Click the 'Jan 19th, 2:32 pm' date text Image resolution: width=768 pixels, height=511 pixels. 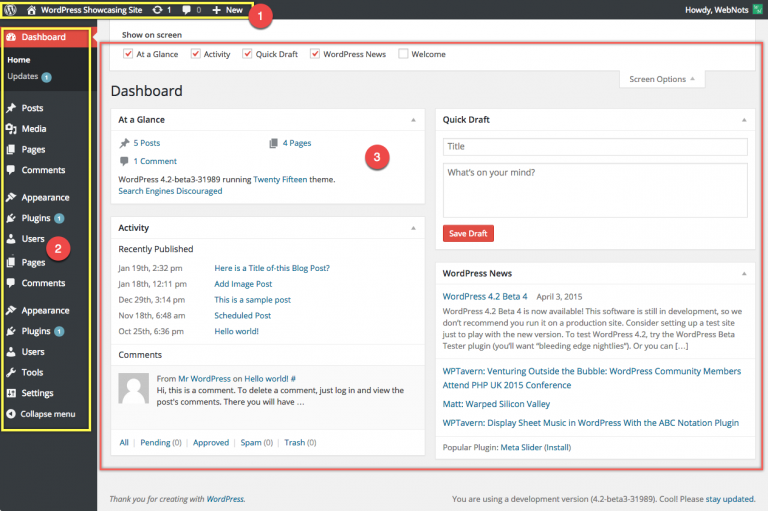click(x=150, y=268)
